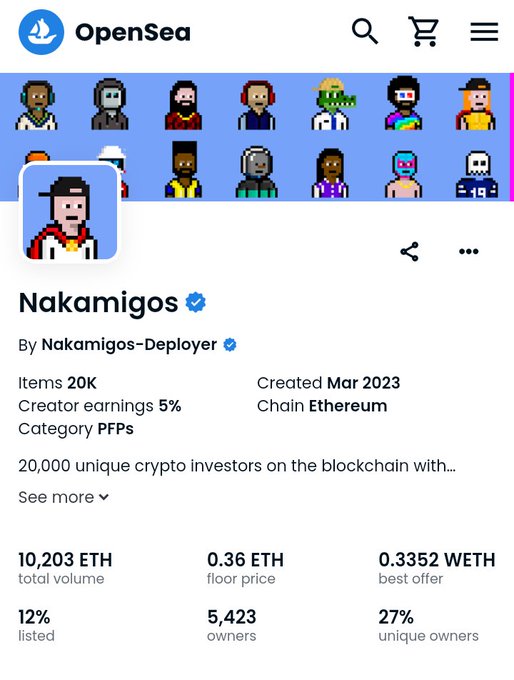Open the shopping cart
The height and width of the screenshot is (680, 514).
[423, 32]
